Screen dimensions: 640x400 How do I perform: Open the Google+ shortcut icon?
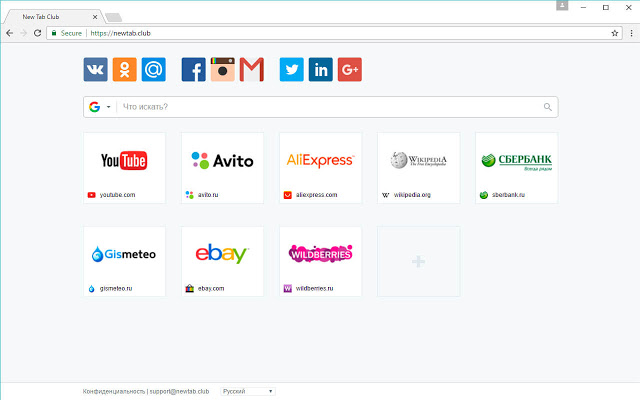tap(350, 69)
